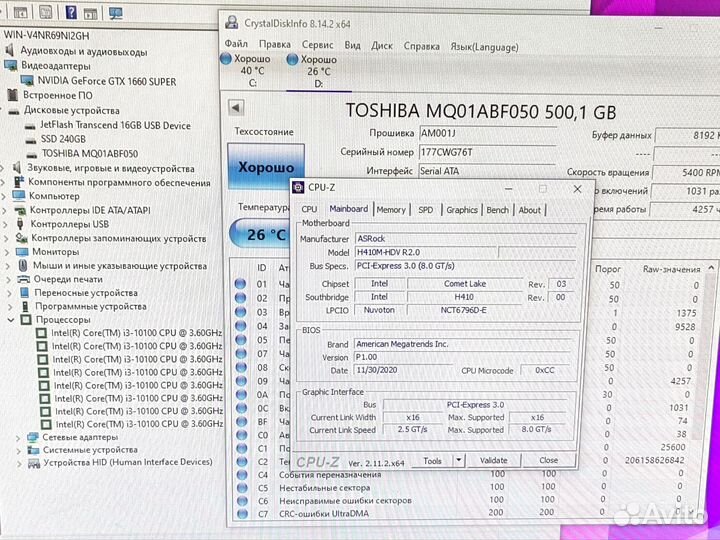Click the CrystalDiskInfo back arrow button
The image size is (720, 540).
(236, 108)
